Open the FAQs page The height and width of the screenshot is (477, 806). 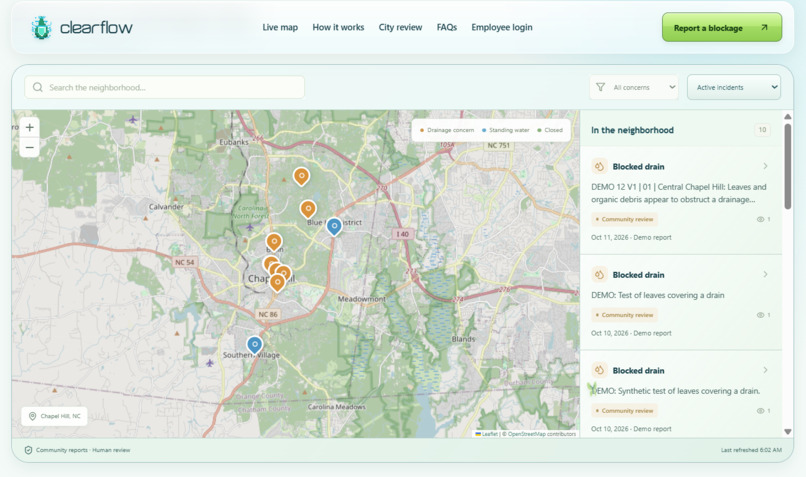point(447,27)
